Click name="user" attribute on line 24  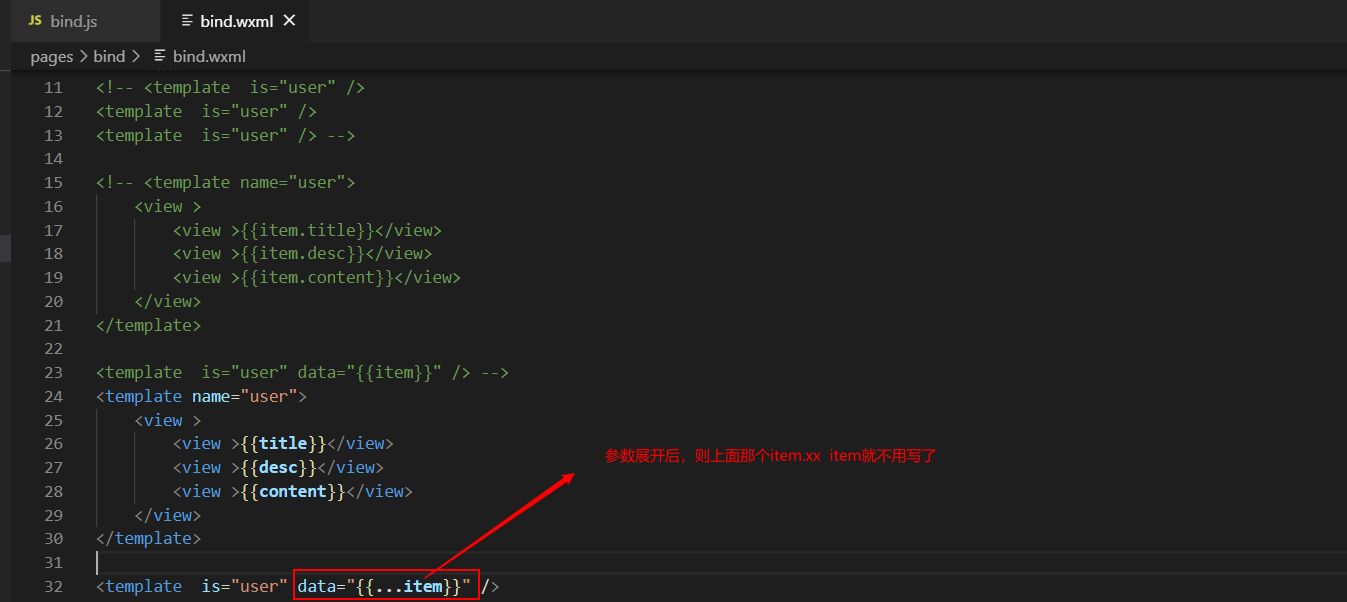click(244, 397)
